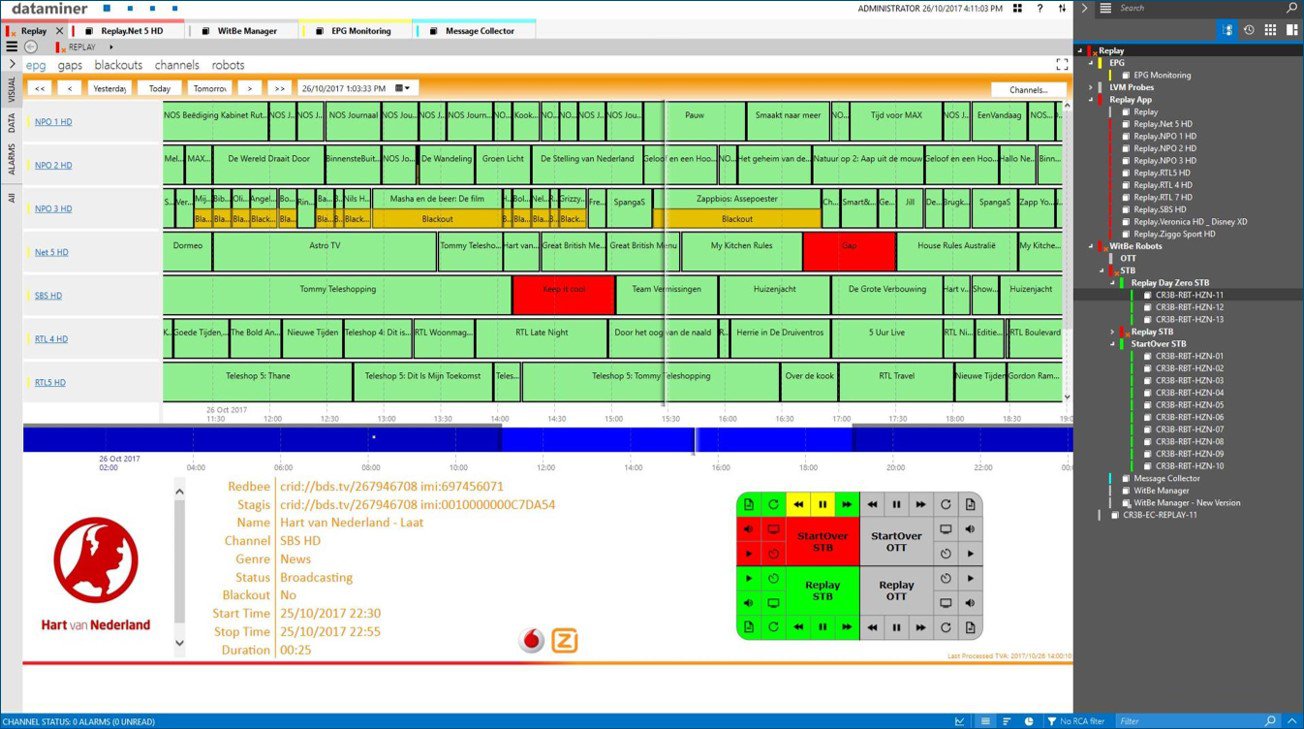Click the StartOver STB timer icon
Screen dimensions: 1304x729
click(773, 554)
